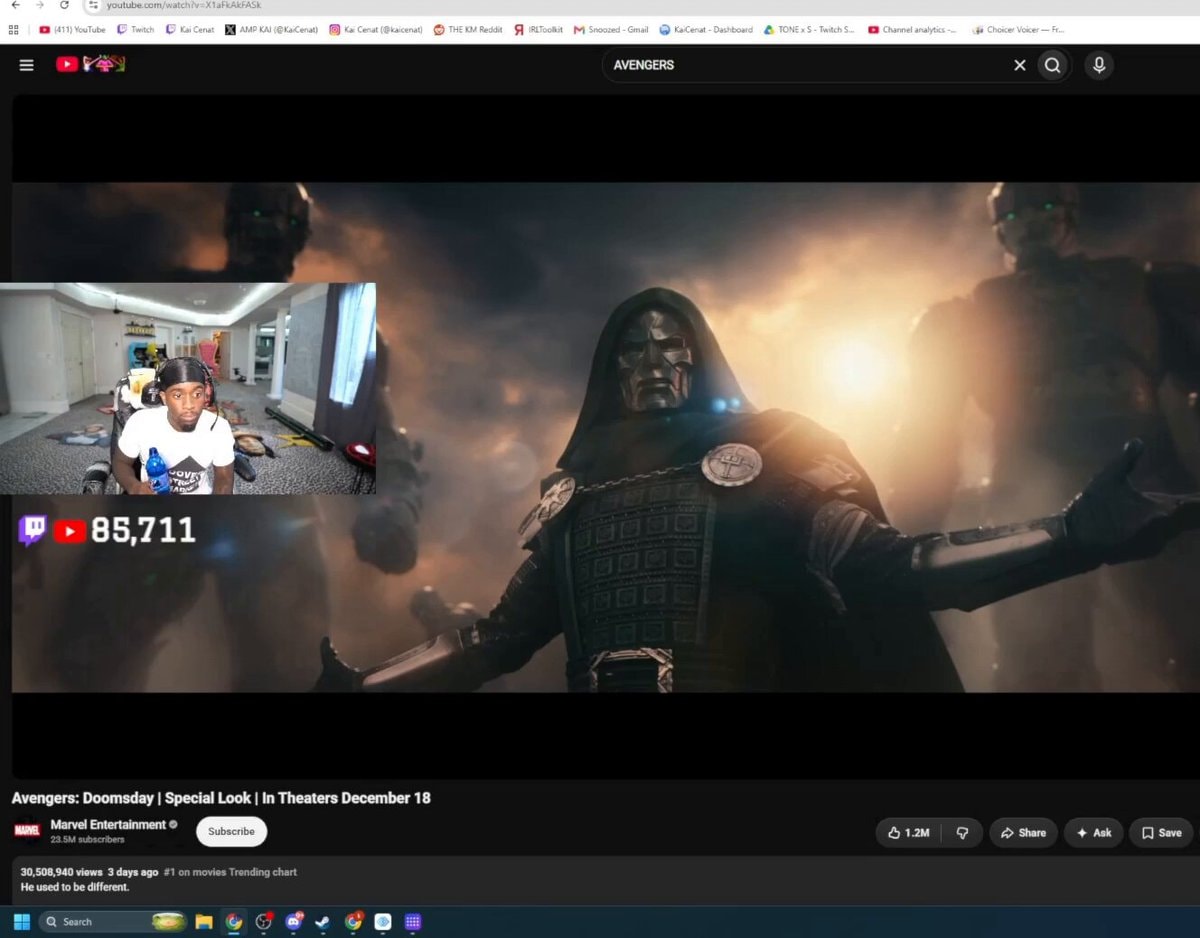
Task: Open the Windows Start menu
Action: click(x=21, y=921)
